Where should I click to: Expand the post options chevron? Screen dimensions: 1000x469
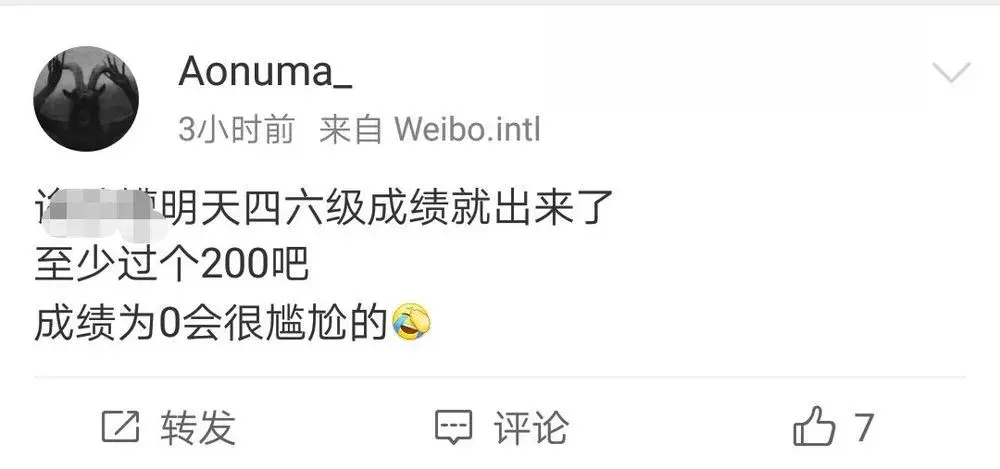(951, 72)
